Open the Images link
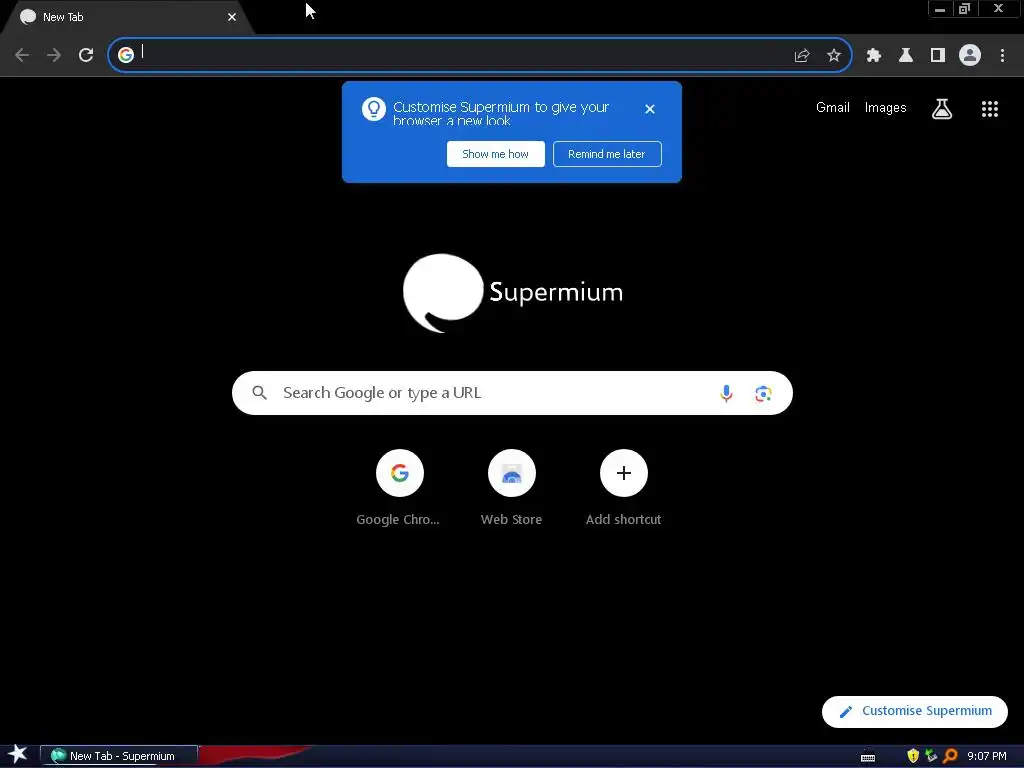Screen dimensions: 1024x768 886,108
